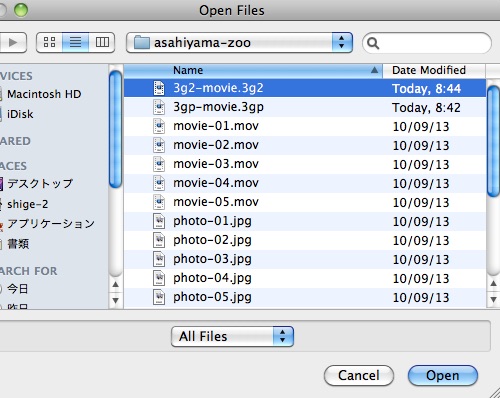This screenshot has height=398, width=500.
Task: Select 今日 search in the sidebar
Action: 18,289
